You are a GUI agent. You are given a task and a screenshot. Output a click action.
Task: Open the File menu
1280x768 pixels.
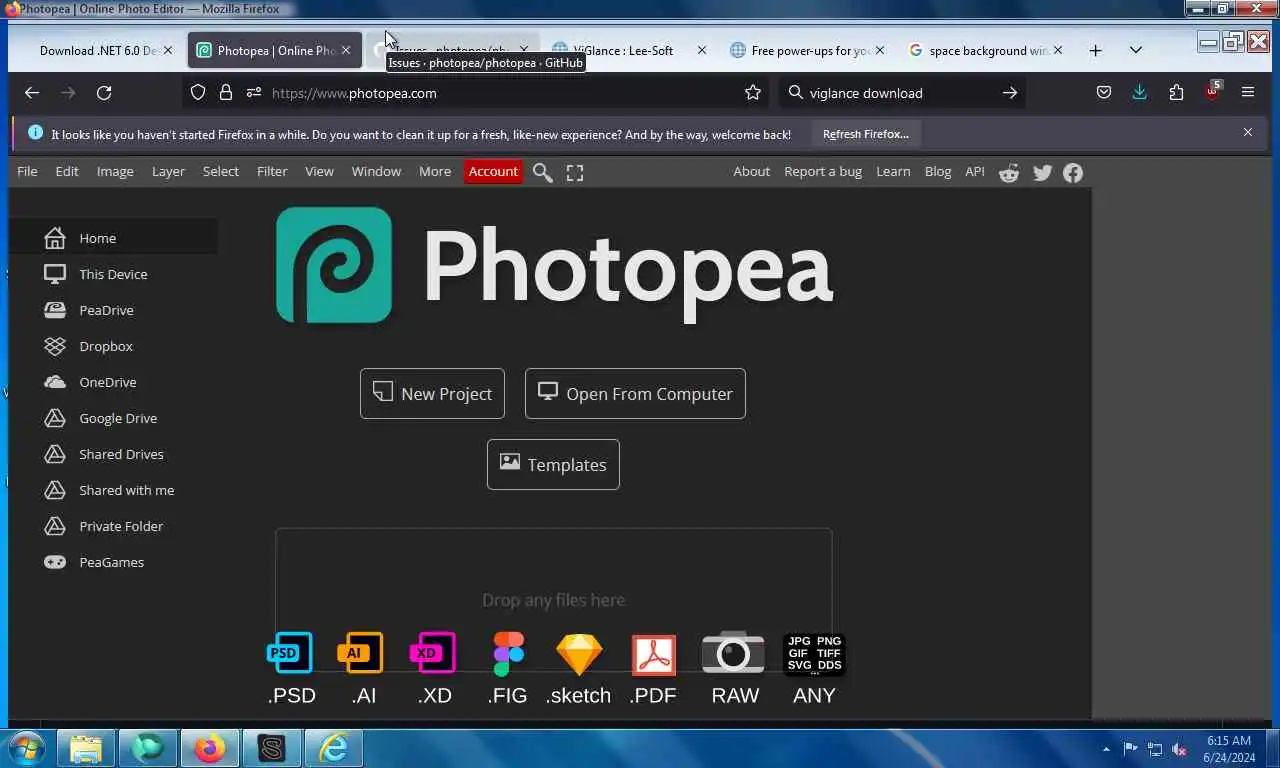(x=27, y=171)
